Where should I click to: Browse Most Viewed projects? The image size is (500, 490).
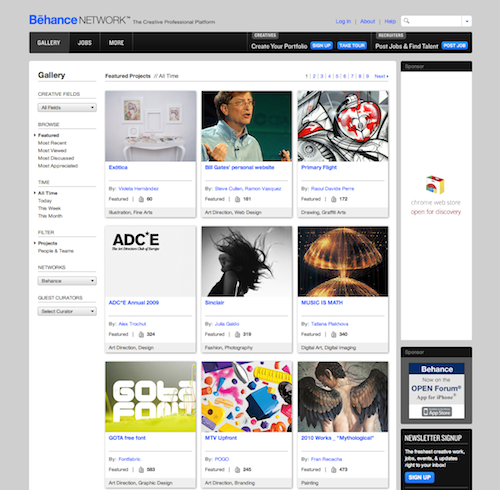pyautogui.click(x=52, y=151)
